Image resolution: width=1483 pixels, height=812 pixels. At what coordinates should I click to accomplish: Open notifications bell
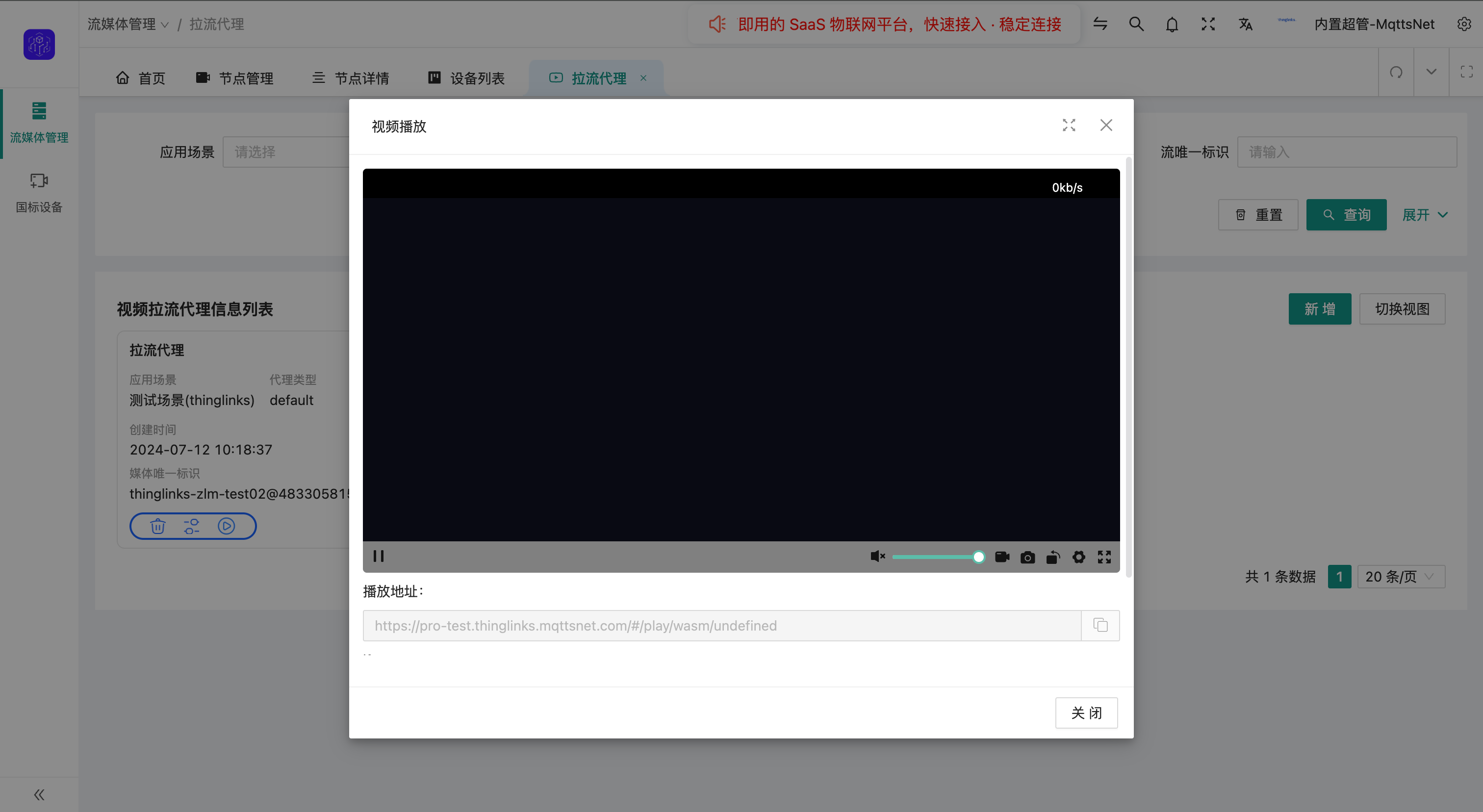click(x=1172, y=24)
